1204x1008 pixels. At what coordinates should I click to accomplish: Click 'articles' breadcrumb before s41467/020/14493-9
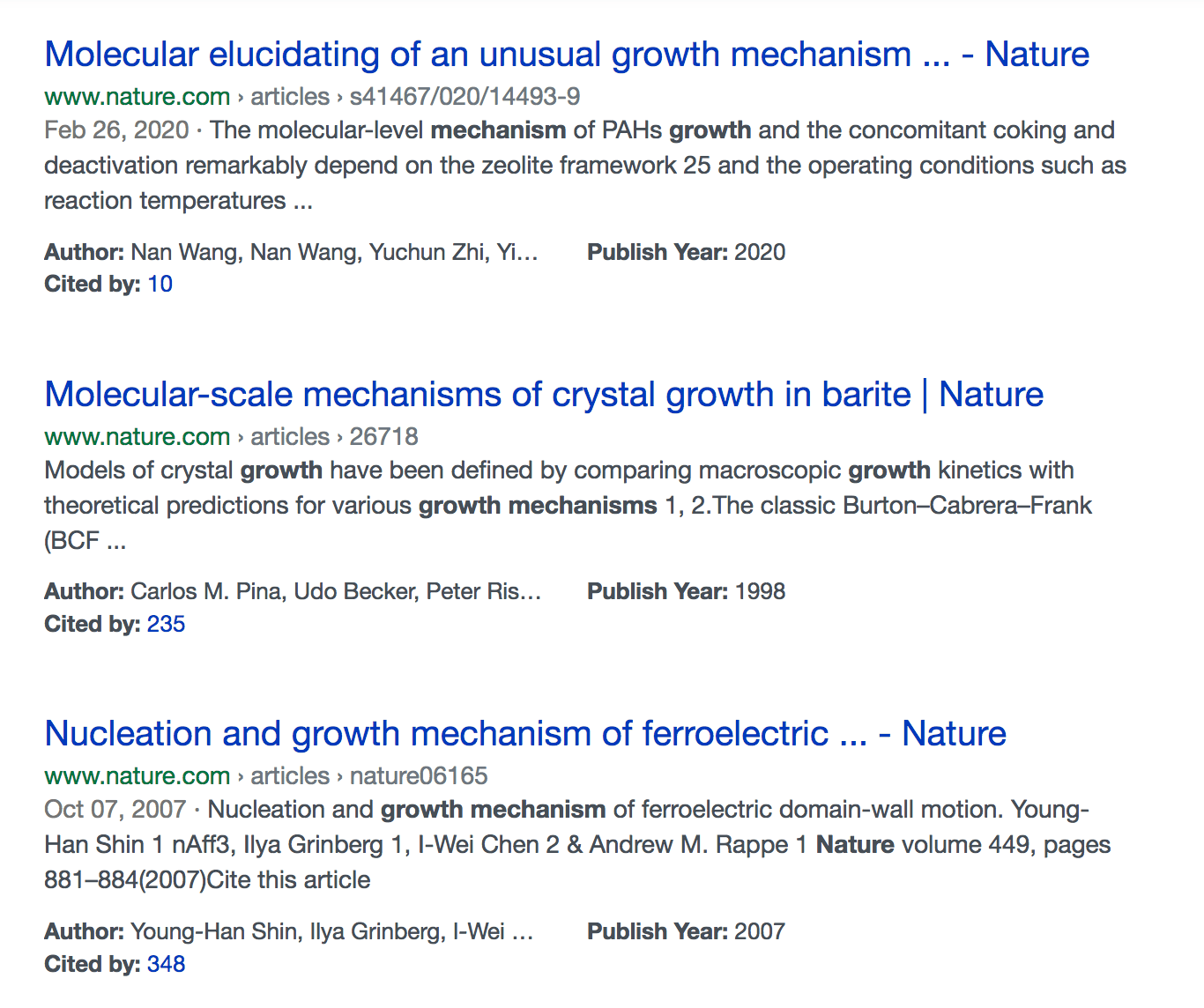[290, 97]
